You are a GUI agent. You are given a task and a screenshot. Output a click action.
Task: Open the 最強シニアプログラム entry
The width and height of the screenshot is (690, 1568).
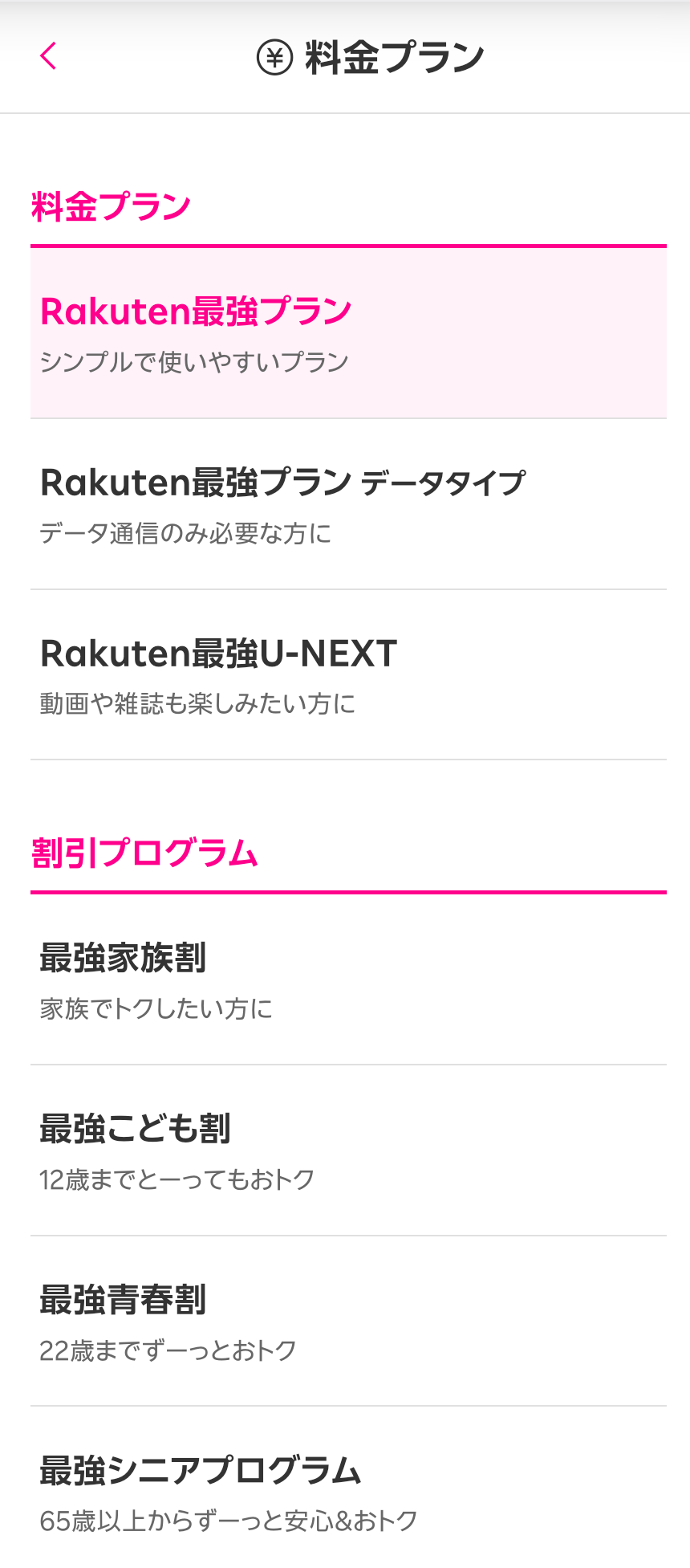201,1471
